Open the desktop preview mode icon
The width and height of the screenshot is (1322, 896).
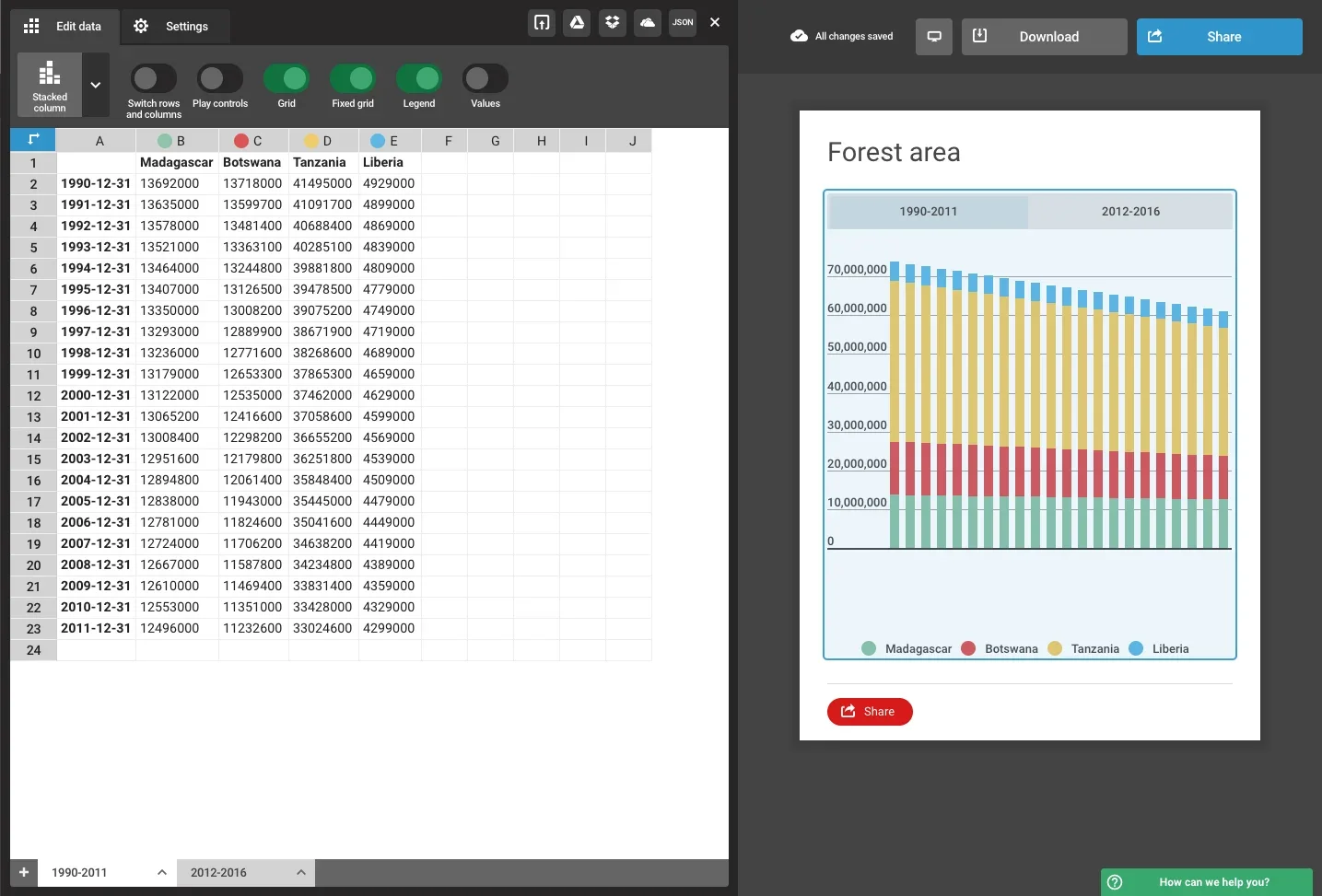pyautogui.click(x=933, y=37)
